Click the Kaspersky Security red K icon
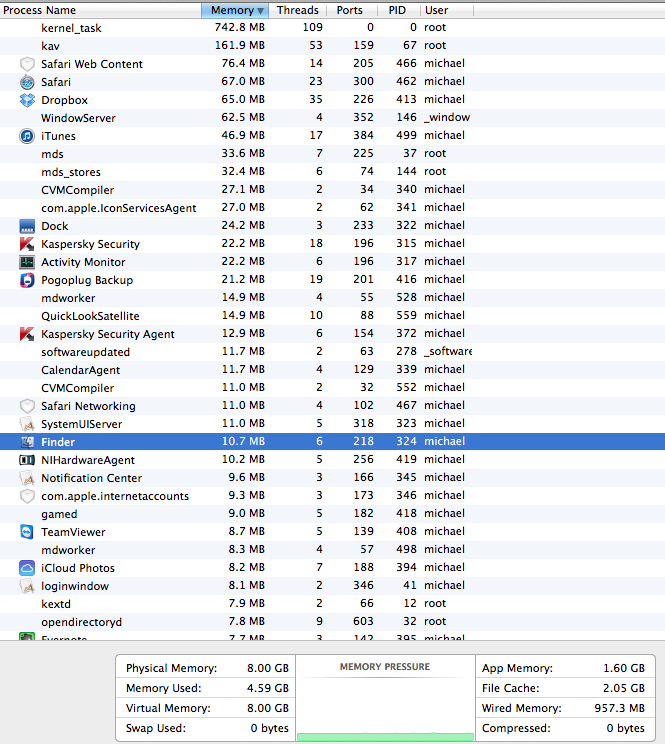Viewport: 665px width, 744px height. coord(27,244)
